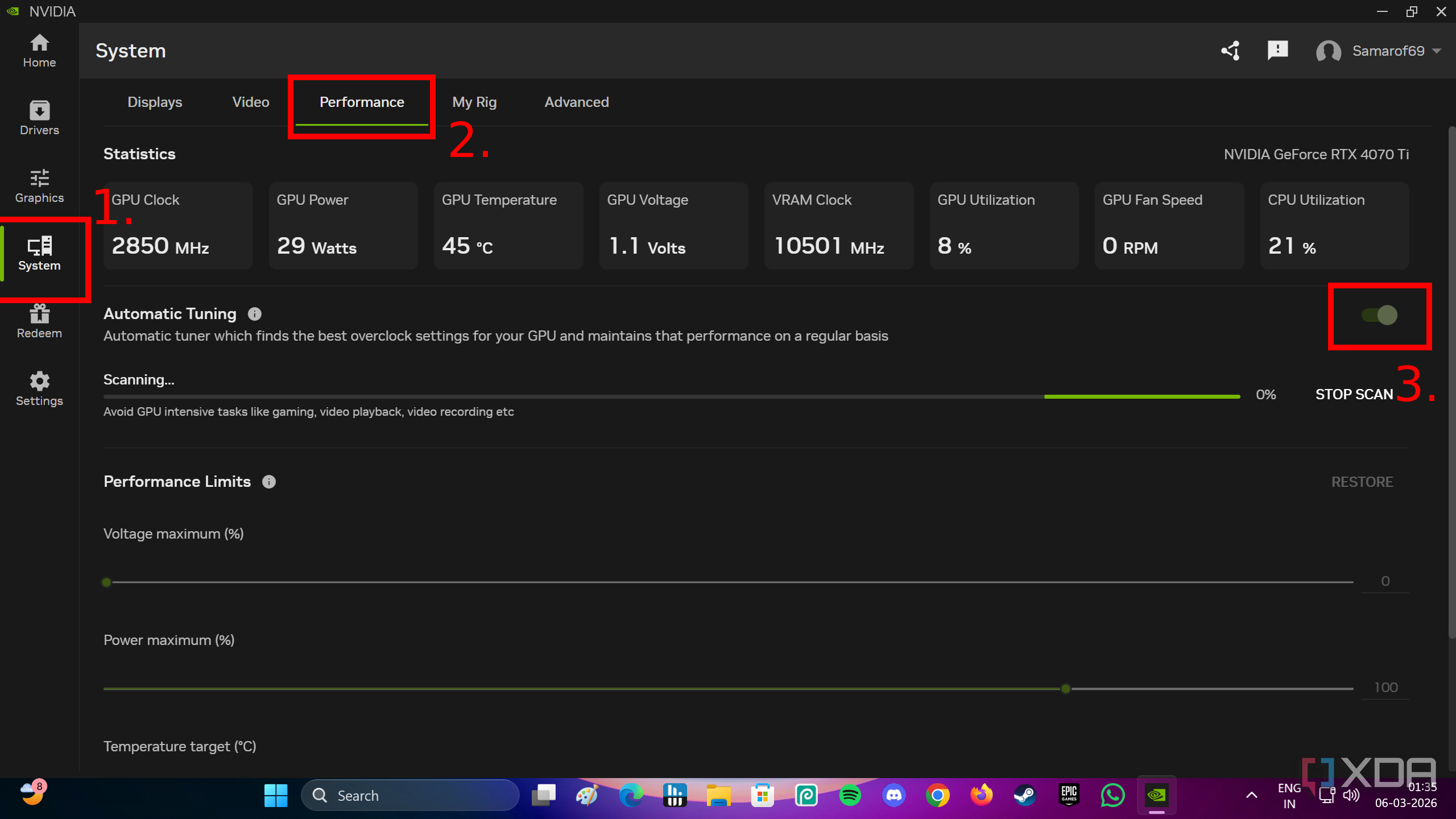Screen dimensions: 1456x819
Task: Click ENG IN language indicator
Action: click(1289, 796)
